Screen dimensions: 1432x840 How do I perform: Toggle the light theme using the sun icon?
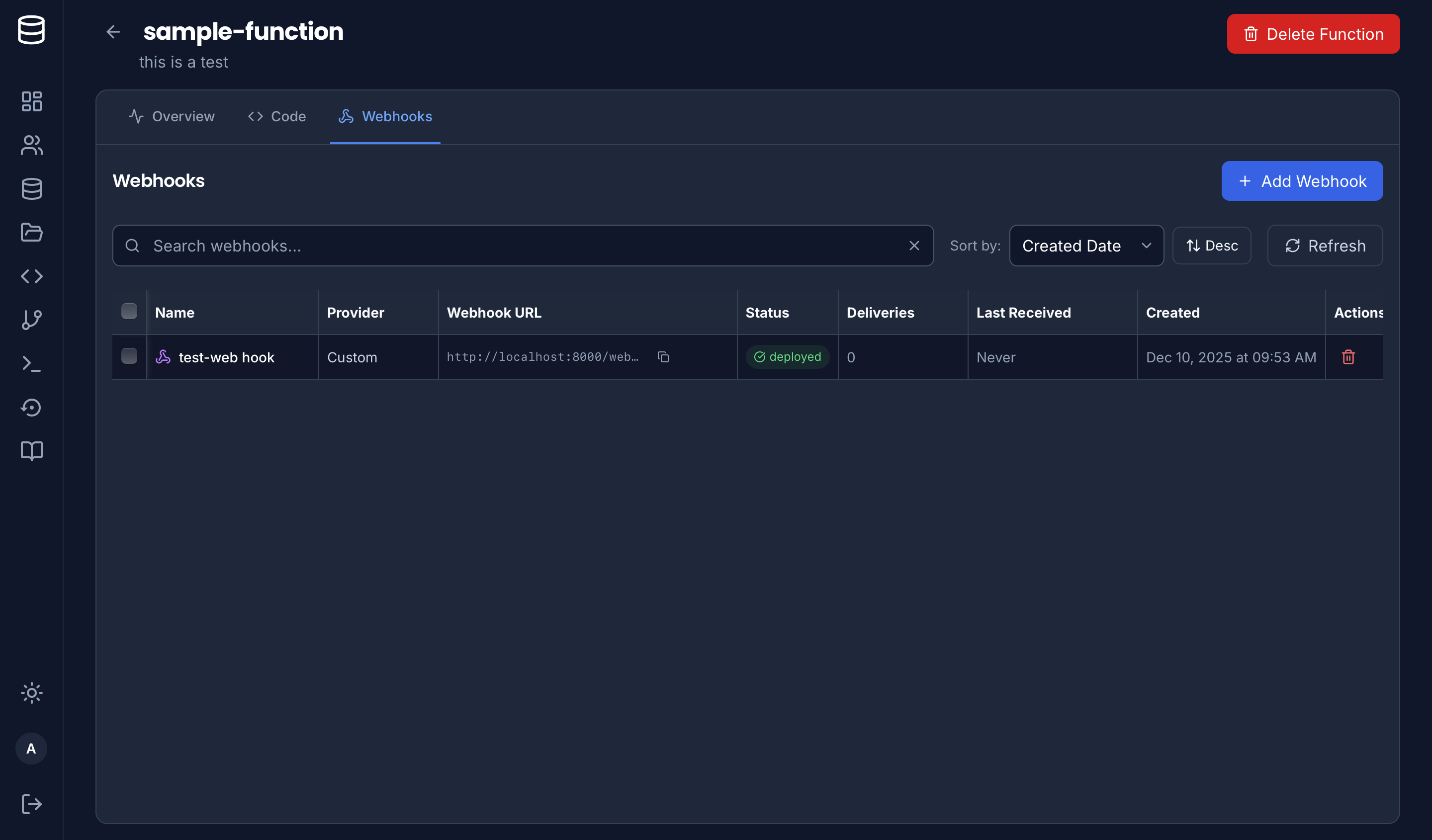click(x=31, y=692)
